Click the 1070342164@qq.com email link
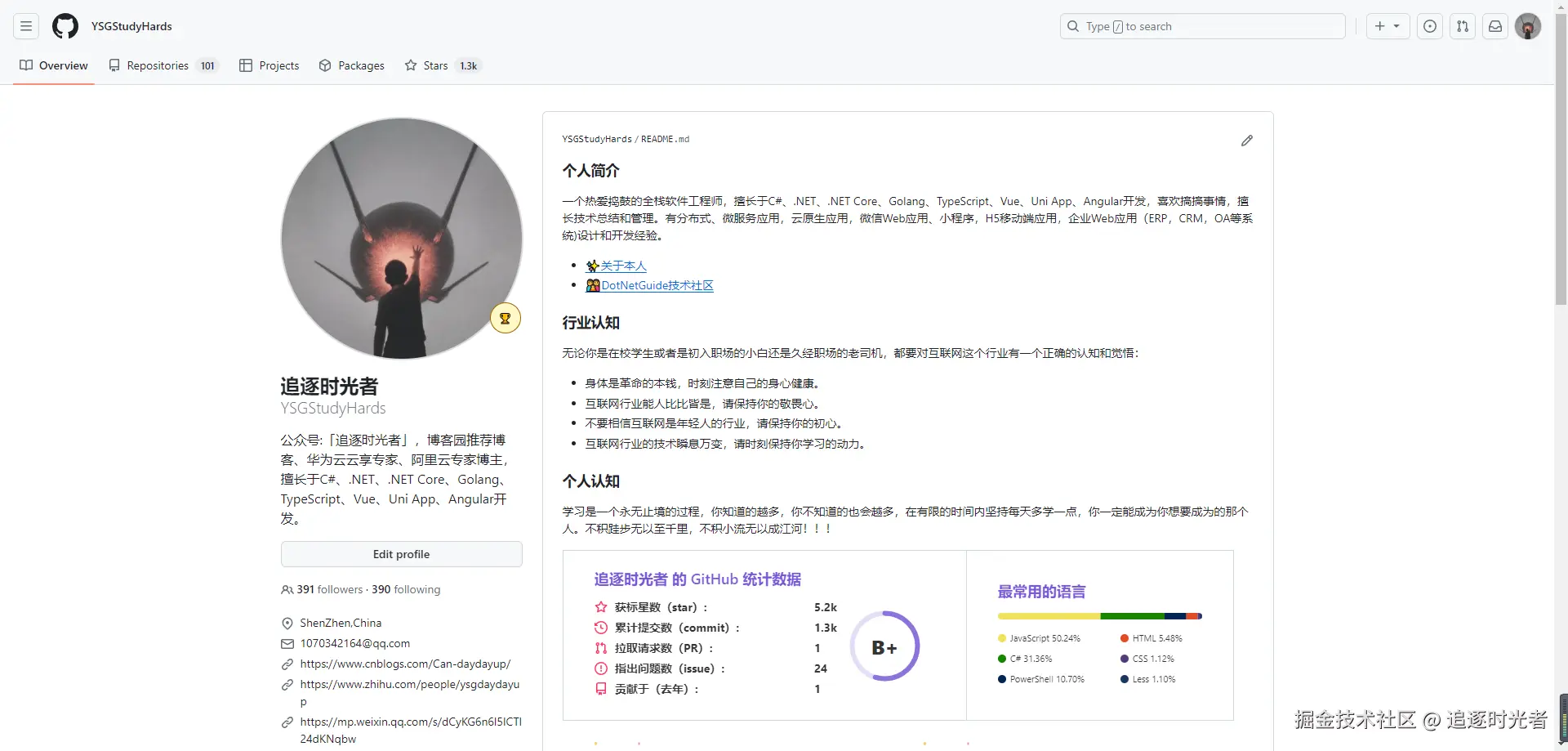This screenshot has height=751, width=1568. [354, 643]
